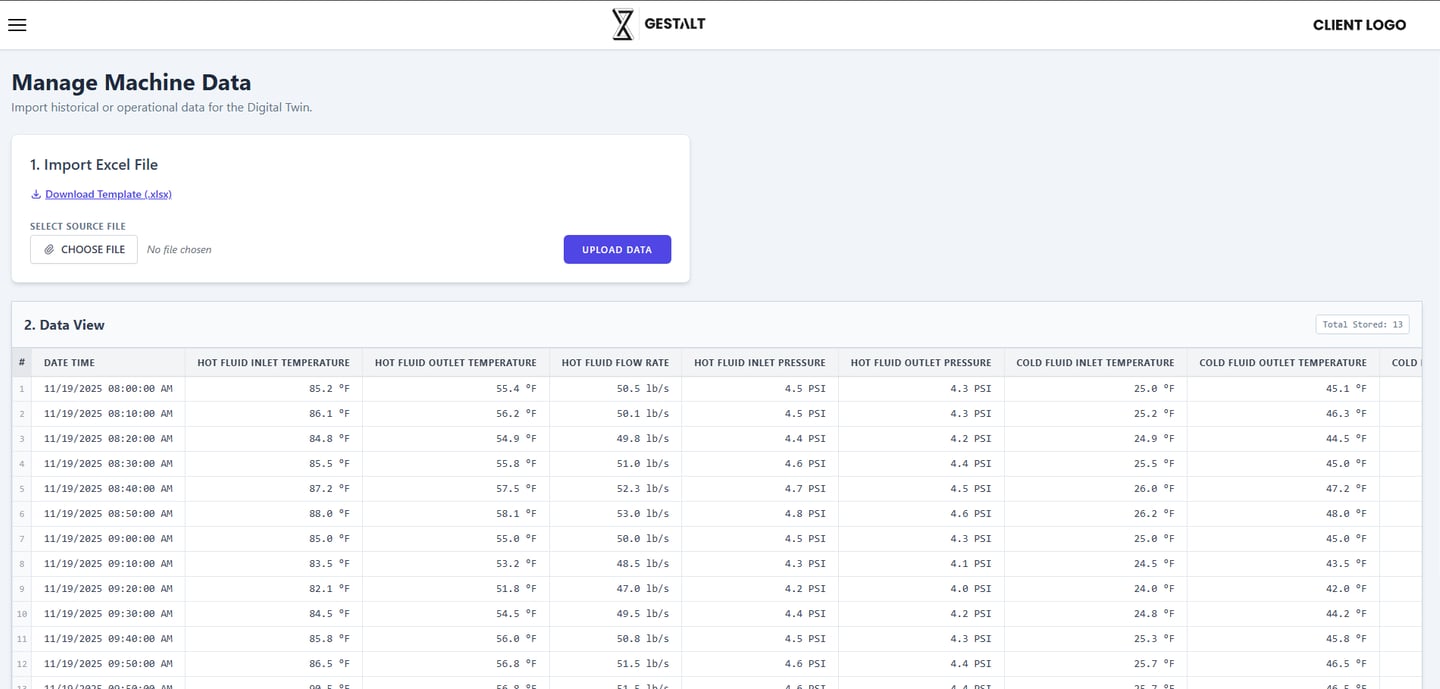Screen dimensions: 1440x689
Task: Click the 4.1 PSI outlet pressure value
Action: pyautogui.click(x=970, y=563)
